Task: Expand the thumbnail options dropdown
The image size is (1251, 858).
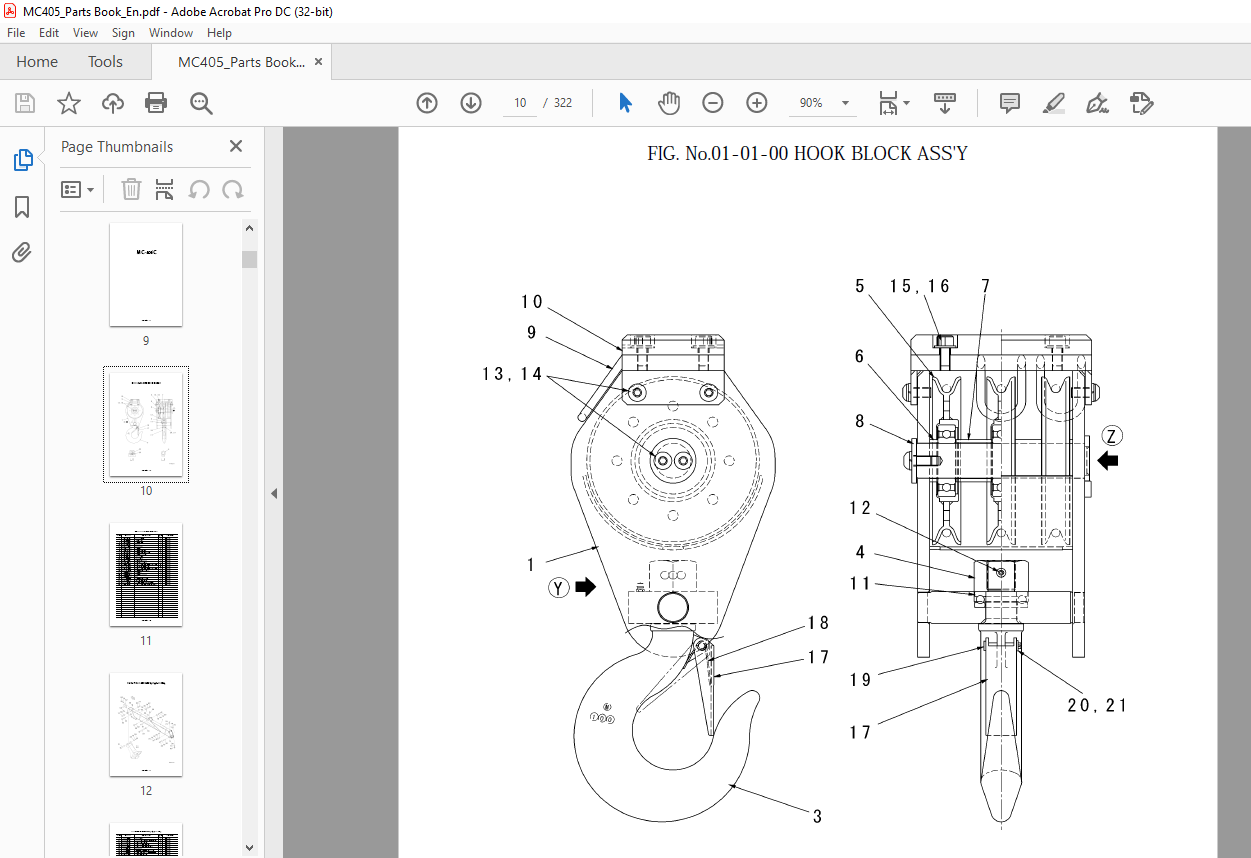Action: tap(78, 190)
